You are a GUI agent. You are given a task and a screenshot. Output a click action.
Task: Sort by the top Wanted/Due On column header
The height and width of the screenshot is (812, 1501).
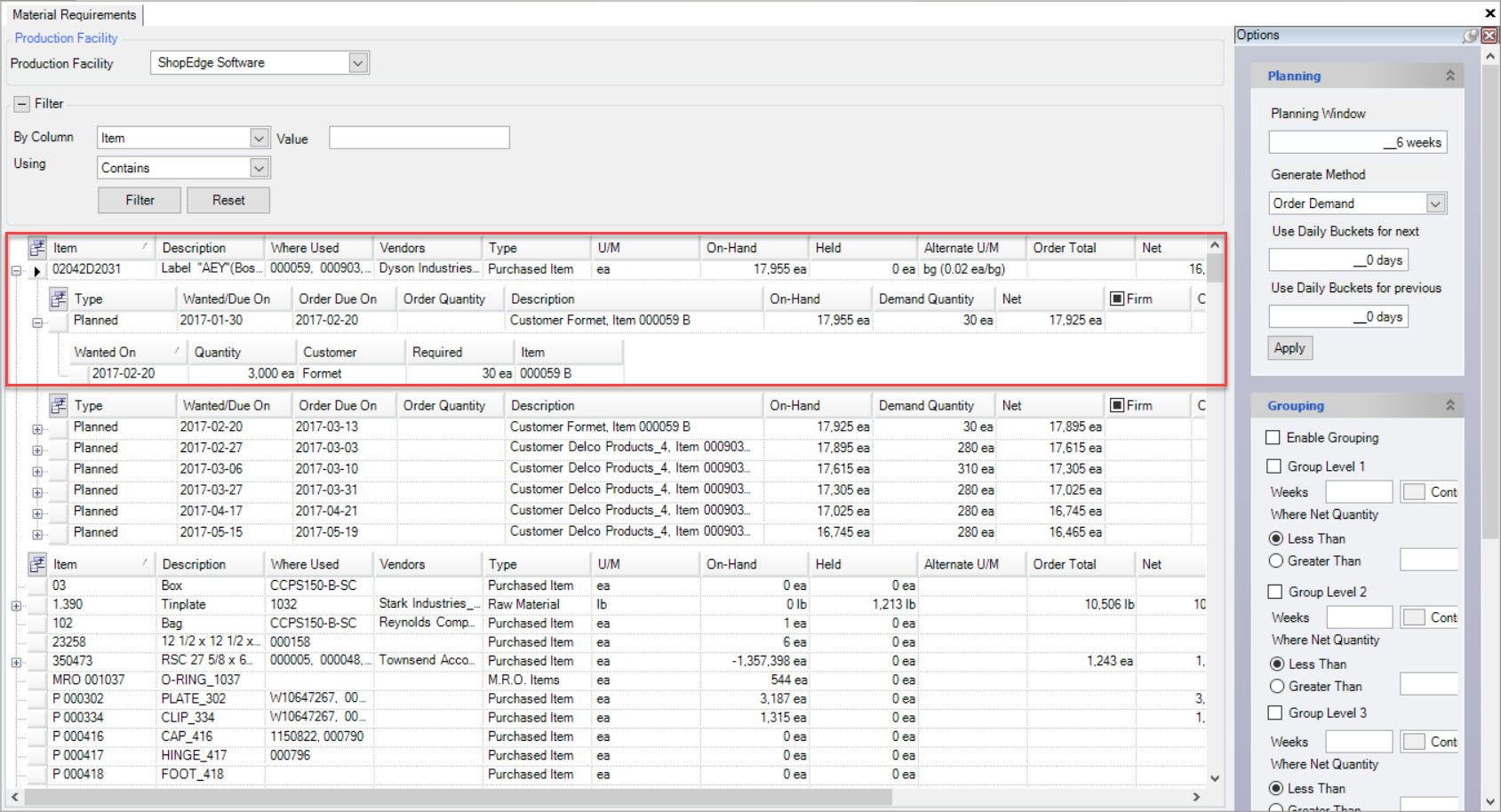pyautogui.click(x=235, y=299)
